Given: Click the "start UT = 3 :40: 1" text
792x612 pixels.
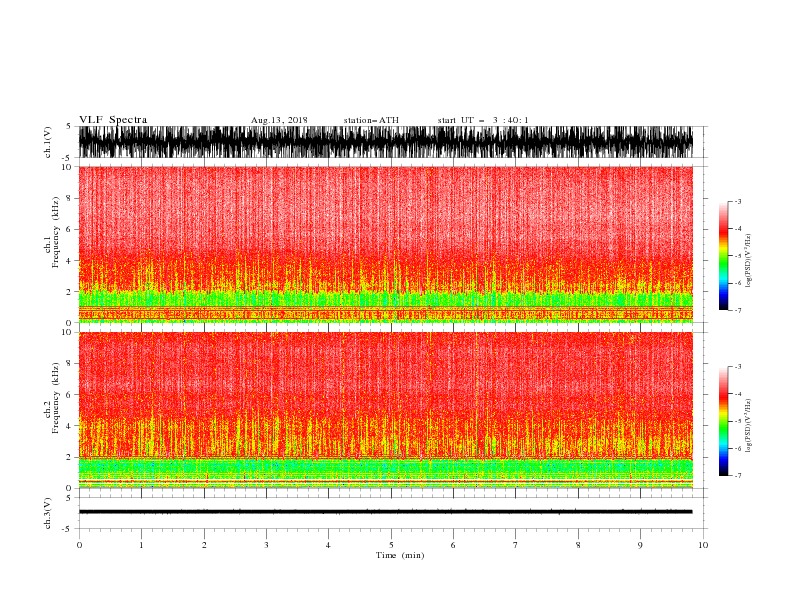Looking at the screenshot, I should pos(483,120).
